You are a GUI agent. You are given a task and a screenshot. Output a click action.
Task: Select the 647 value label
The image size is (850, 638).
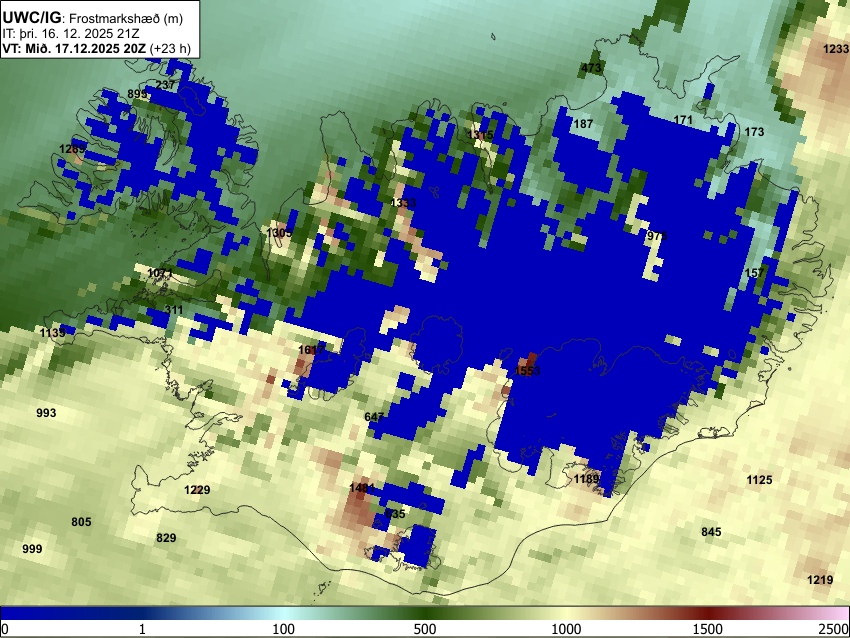coord(375,417)
